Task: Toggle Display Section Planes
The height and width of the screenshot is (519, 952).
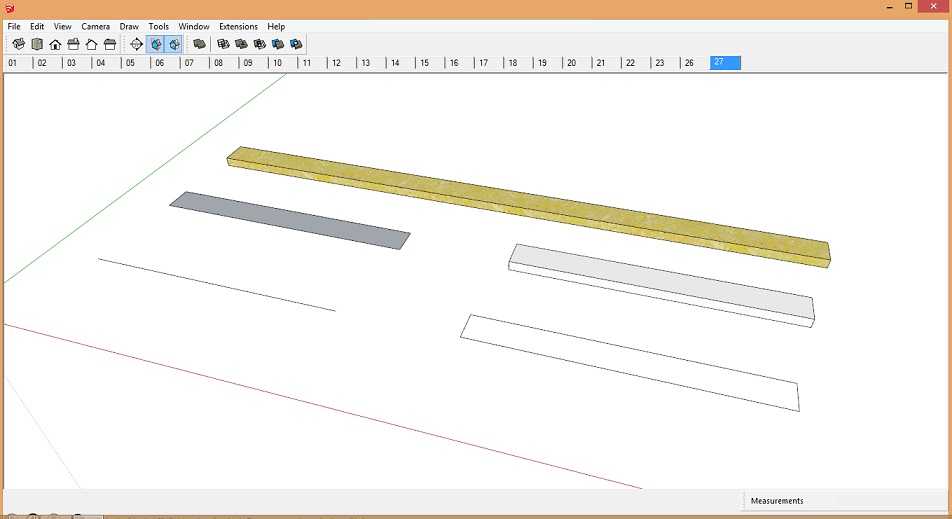Action: [155, 44]
